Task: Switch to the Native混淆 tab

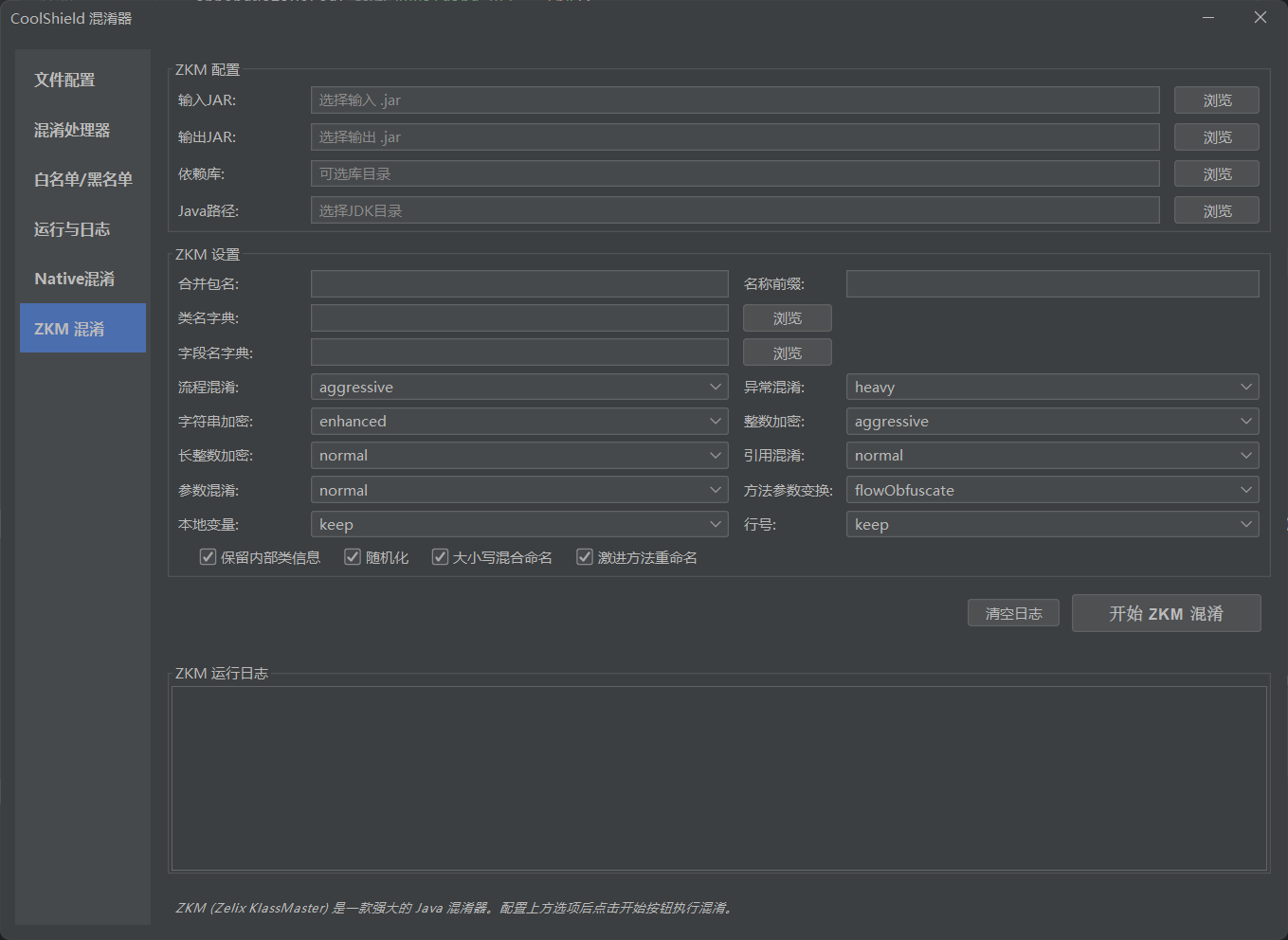Action: [x=74, y=278]
